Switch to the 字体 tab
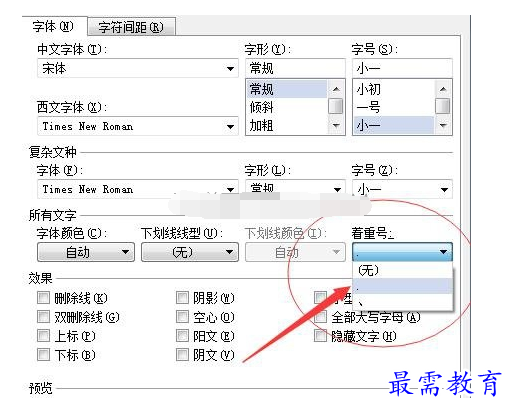510x415 pixels. pos(53,26)
